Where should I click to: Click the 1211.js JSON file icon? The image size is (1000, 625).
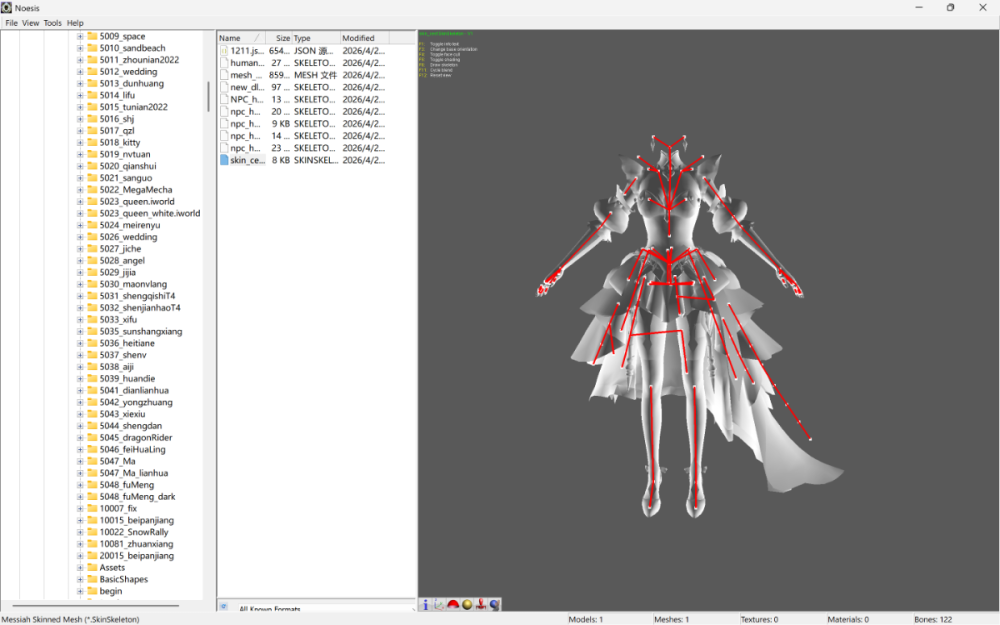224,50
